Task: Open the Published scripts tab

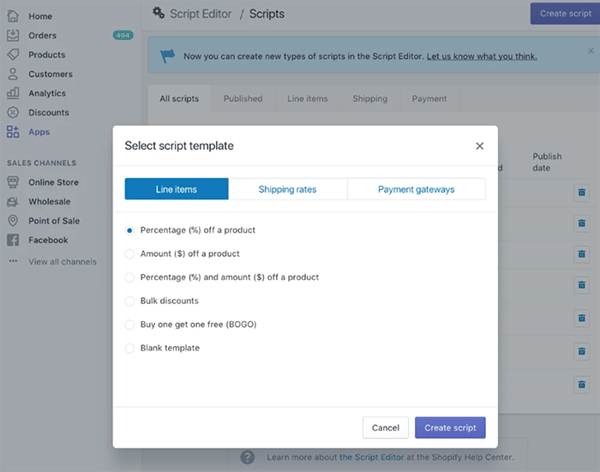Action: (x=243, y=99)
